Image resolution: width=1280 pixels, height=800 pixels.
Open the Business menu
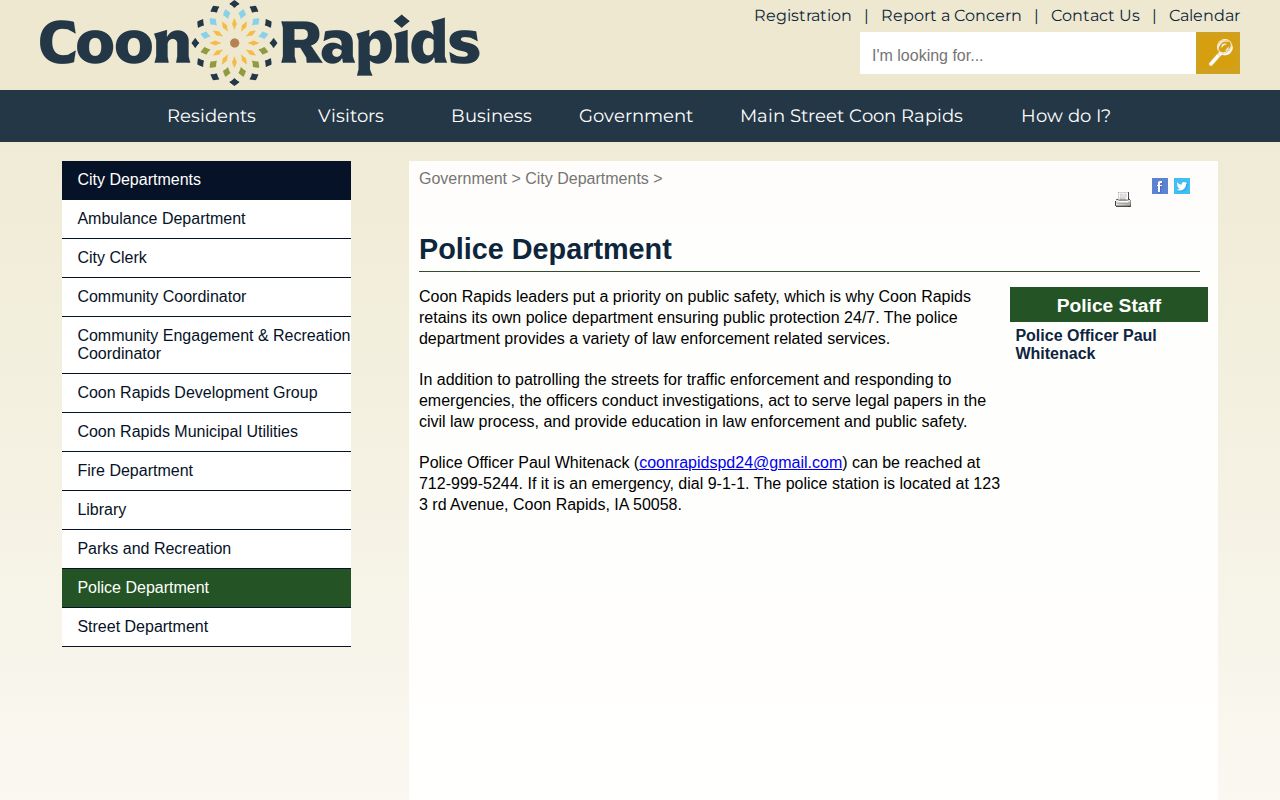tap(491, 116)
